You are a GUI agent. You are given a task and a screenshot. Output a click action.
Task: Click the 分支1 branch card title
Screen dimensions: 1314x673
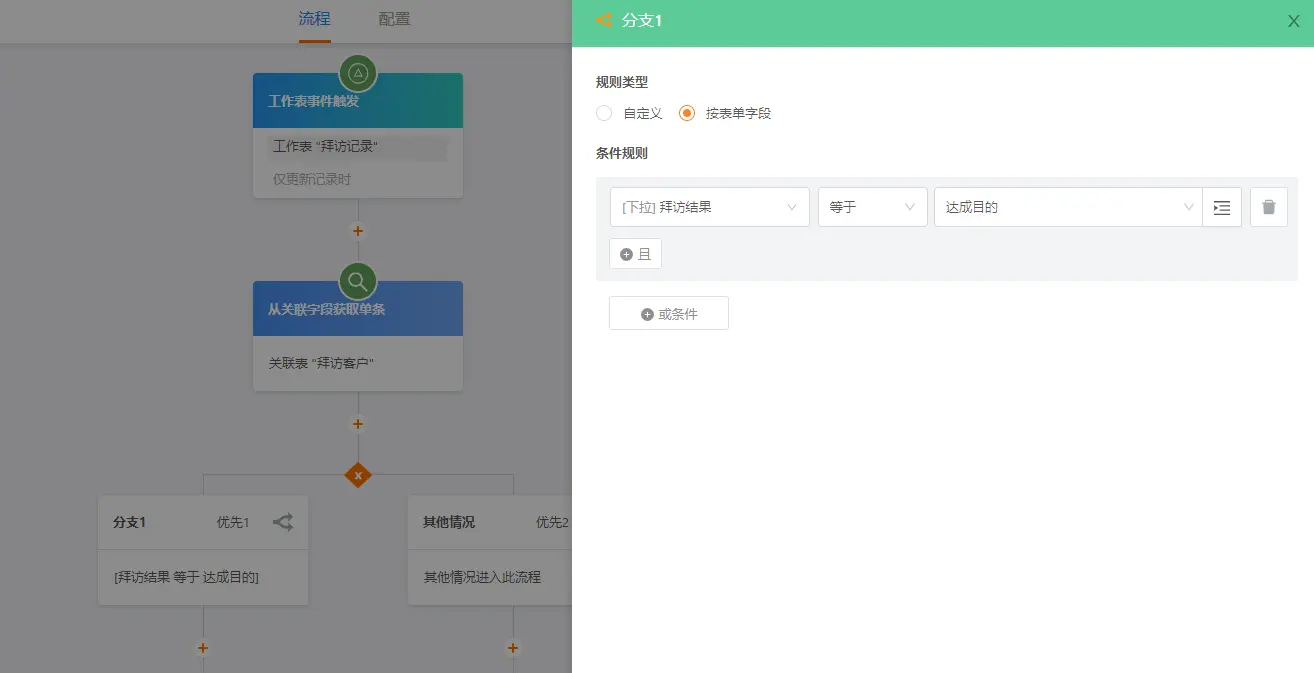tap(130, 522)
